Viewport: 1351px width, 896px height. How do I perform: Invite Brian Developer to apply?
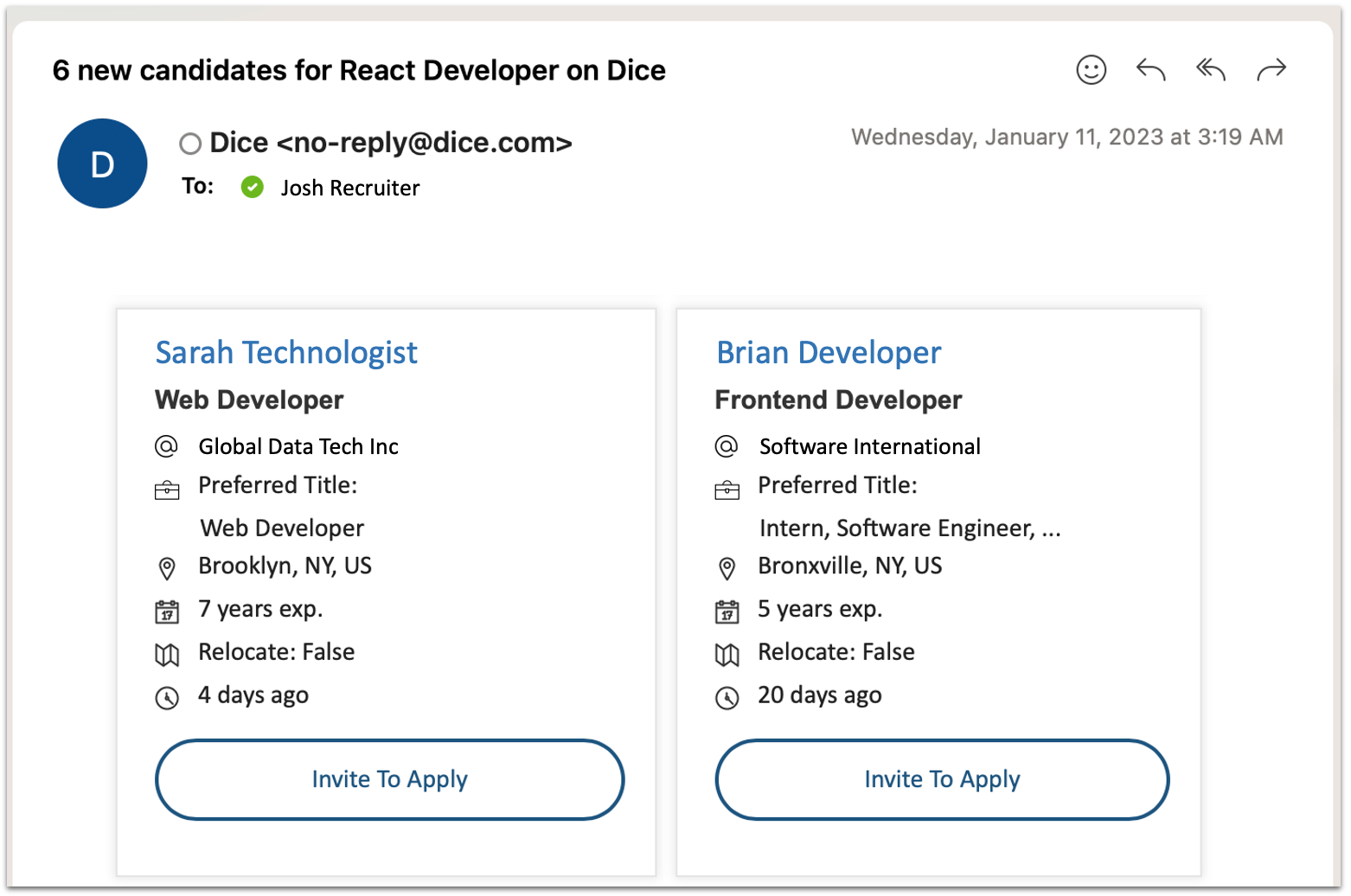941,779
